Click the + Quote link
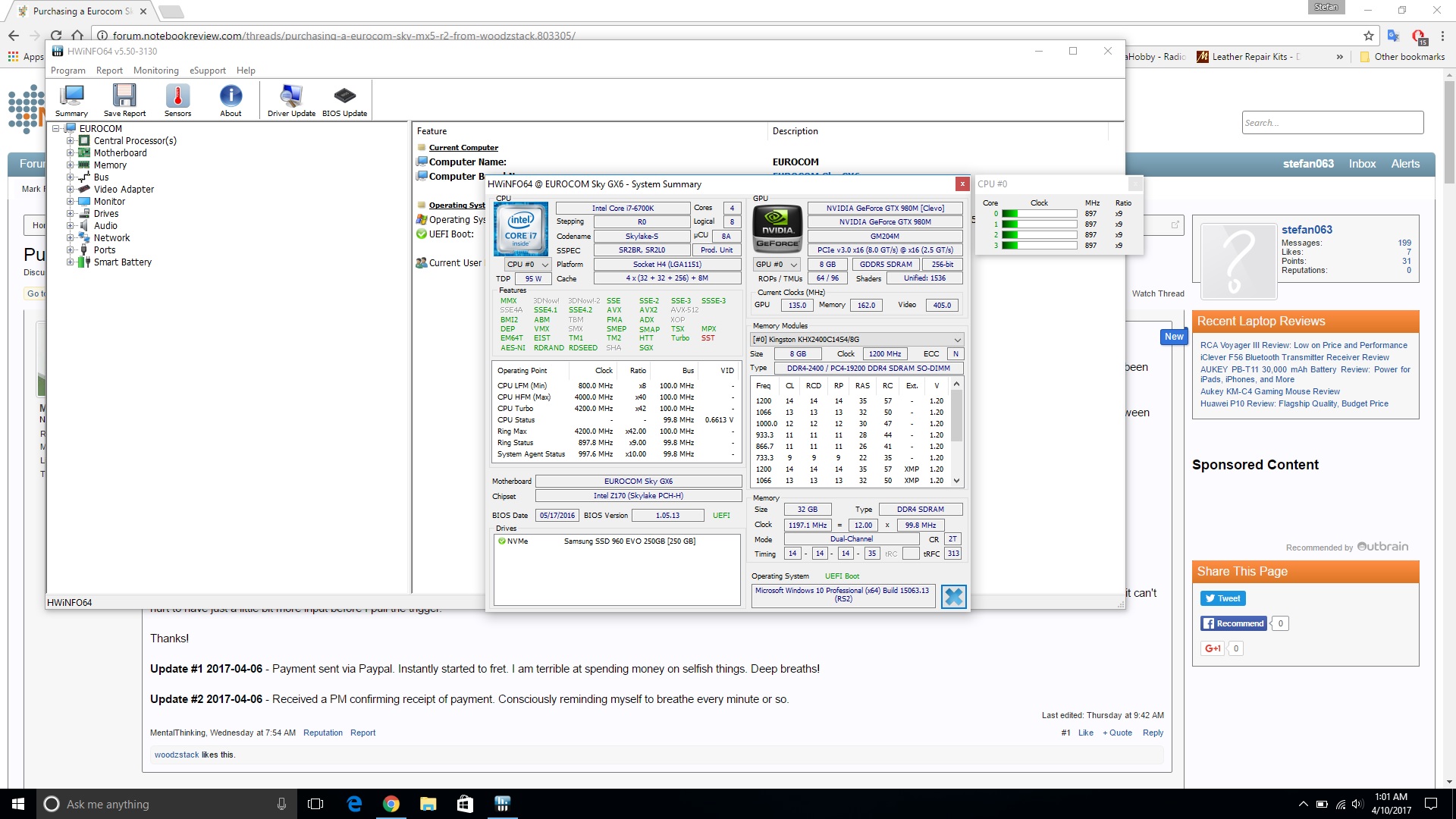Viewport: 1456px width, 819px height. 1117,733
